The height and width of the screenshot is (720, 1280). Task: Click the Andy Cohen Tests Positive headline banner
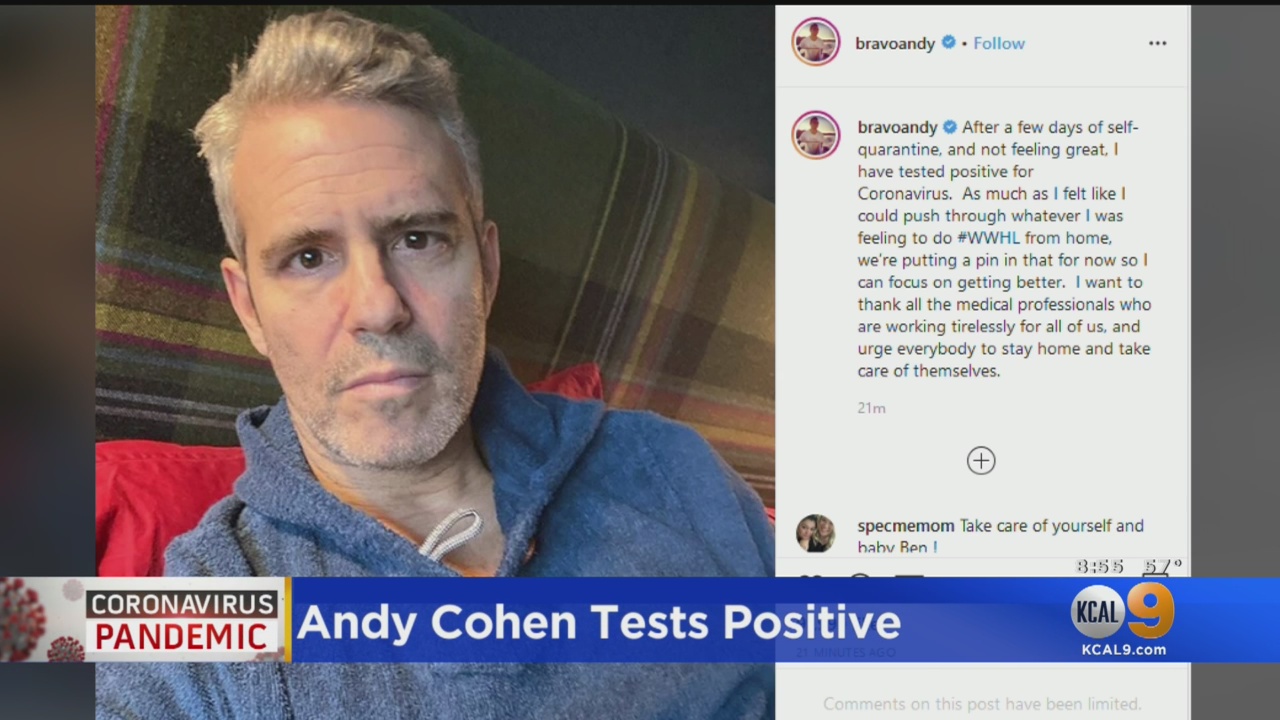click(598, 622)
